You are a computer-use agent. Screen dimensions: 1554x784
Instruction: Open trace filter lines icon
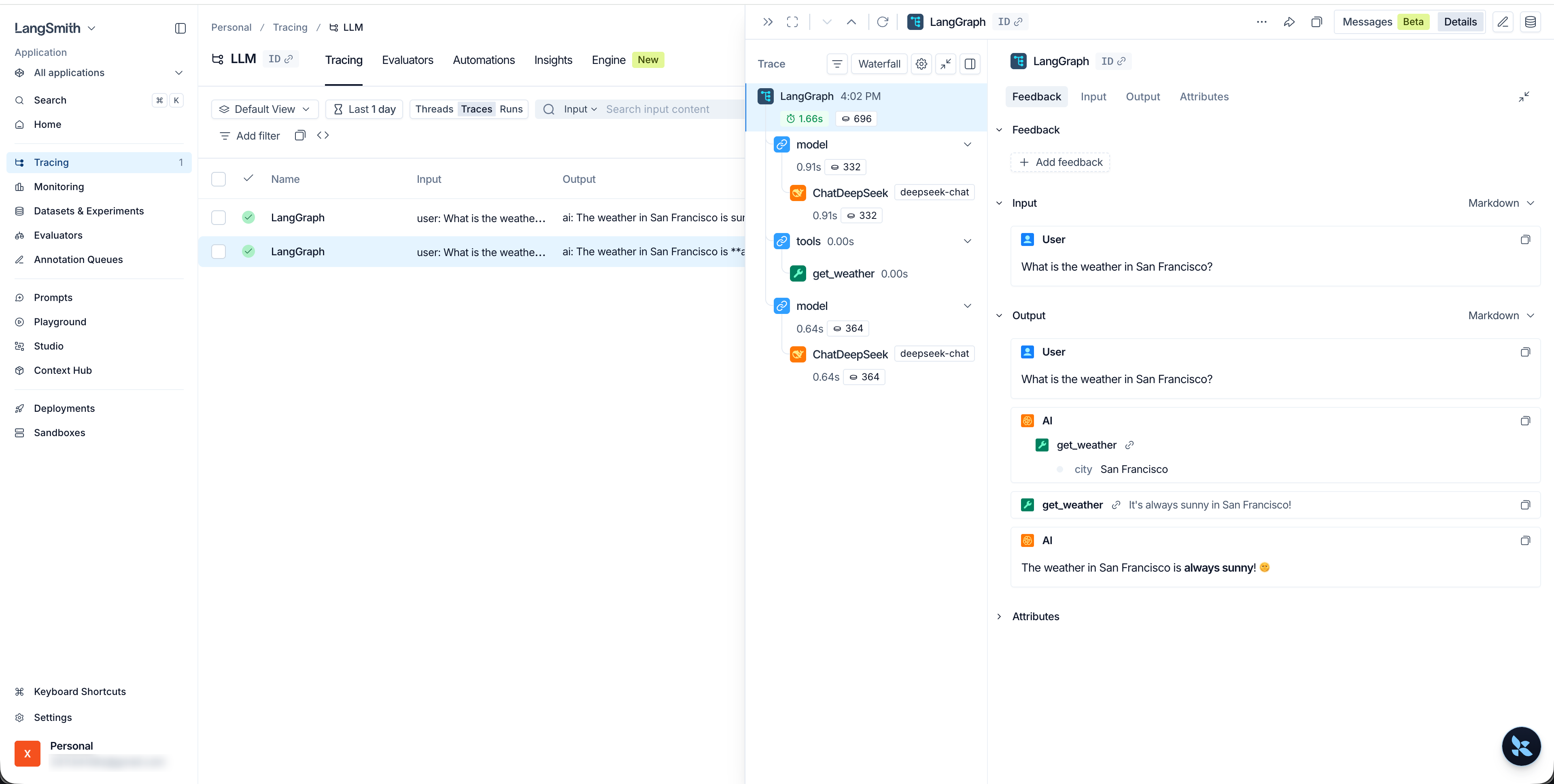pyautogui.click(x=837, y=64)
